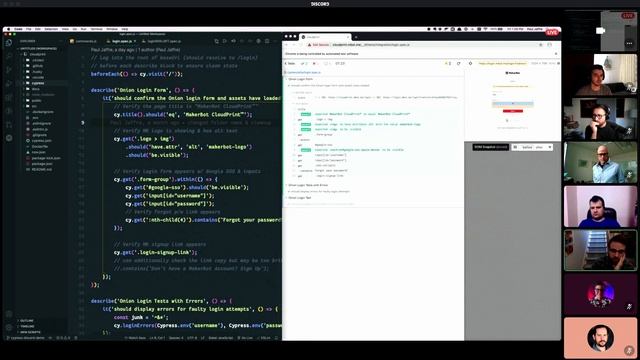Click the red login button in app preview
Screen dimensions: 640x360
[513, 111]
